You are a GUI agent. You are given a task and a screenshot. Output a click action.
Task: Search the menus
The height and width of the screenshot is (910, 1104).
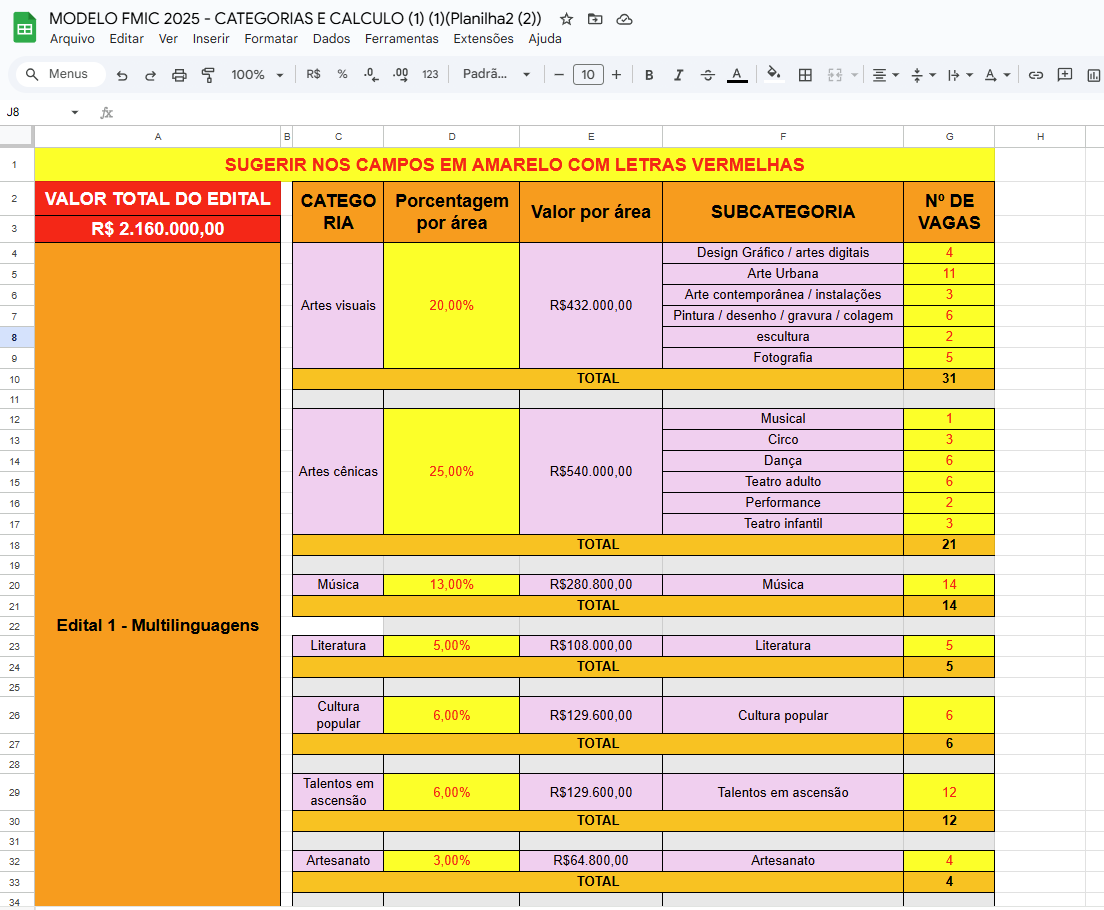click(x=61, y=74)
